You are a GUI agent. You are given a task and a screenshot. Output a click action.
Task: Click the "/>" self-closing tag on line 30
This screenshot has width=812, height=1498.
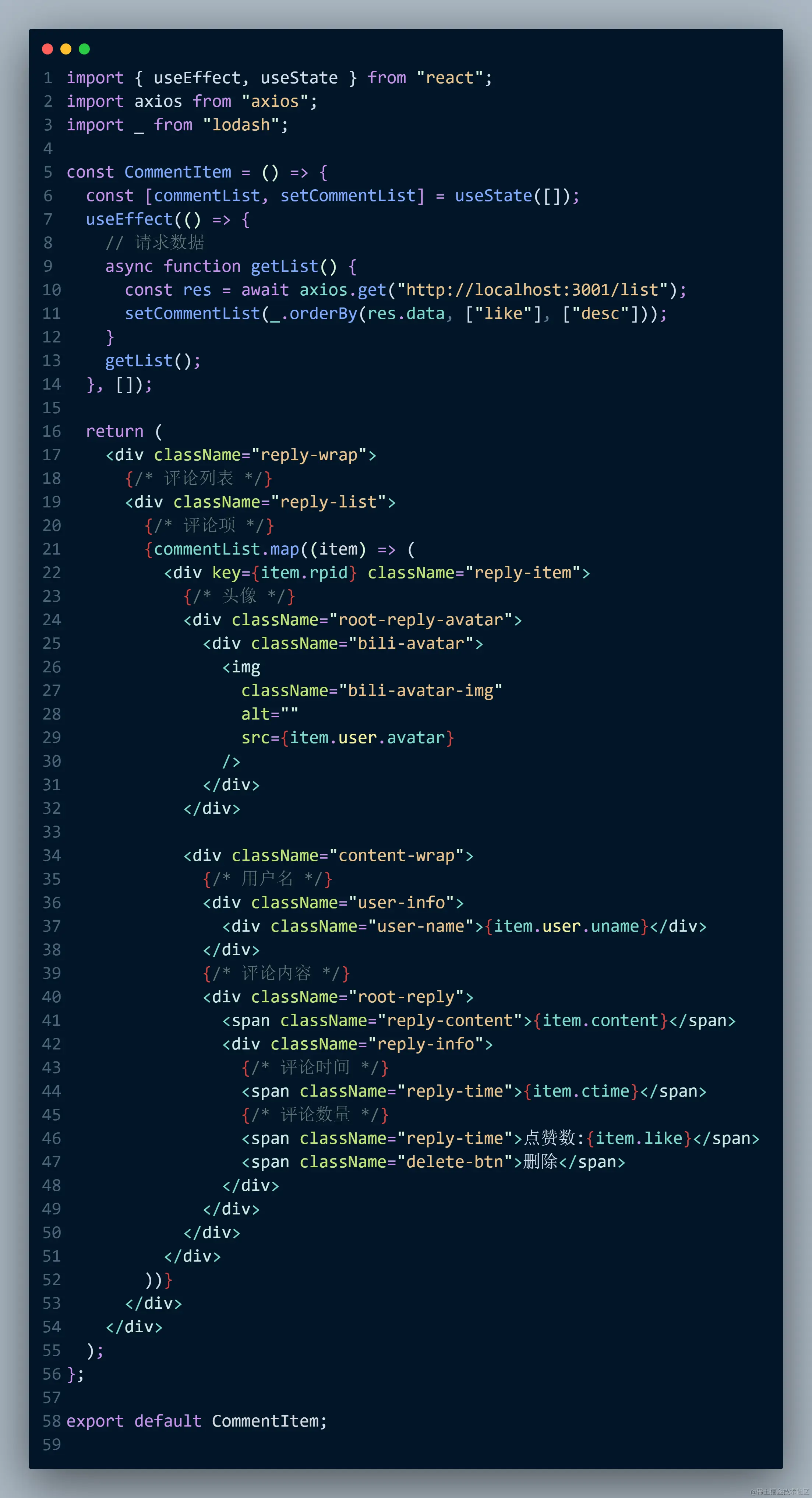(231, 761)
